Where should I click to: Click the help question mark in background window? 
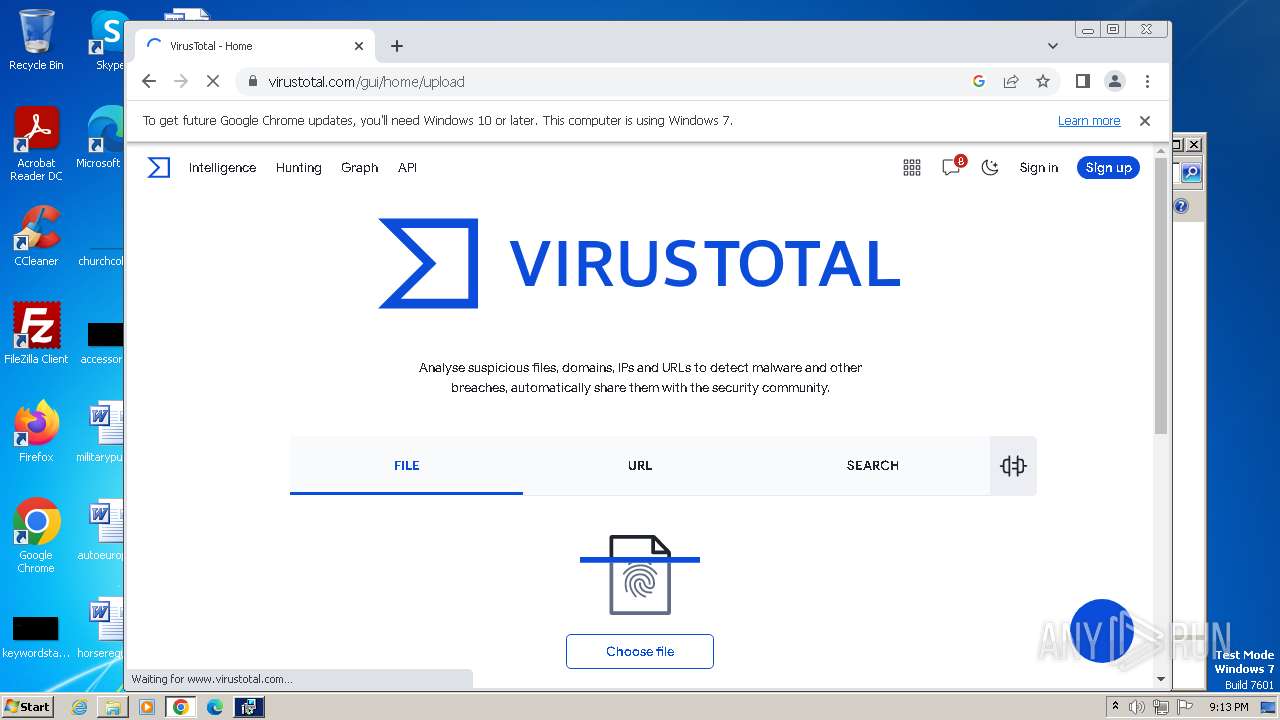point(1181,206)
